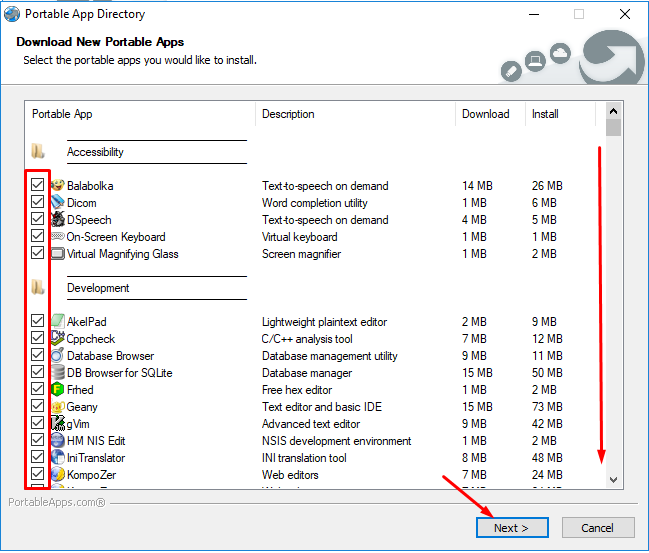This screenshot has height=553, width=649.
Task: Click the list scrollbar thumb
Action: 613,127
